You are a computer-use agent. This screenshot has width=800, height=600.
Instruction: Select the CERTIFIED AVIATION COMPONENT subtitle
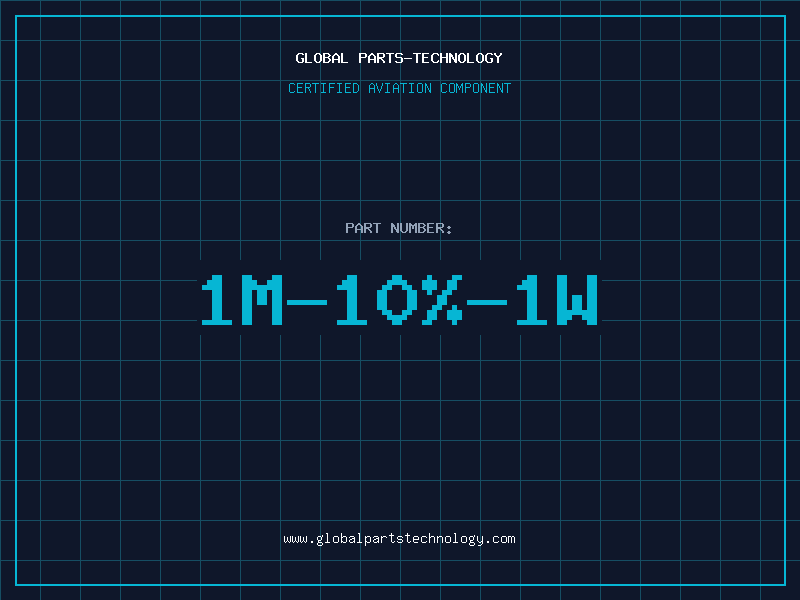[x=399, y=88]
